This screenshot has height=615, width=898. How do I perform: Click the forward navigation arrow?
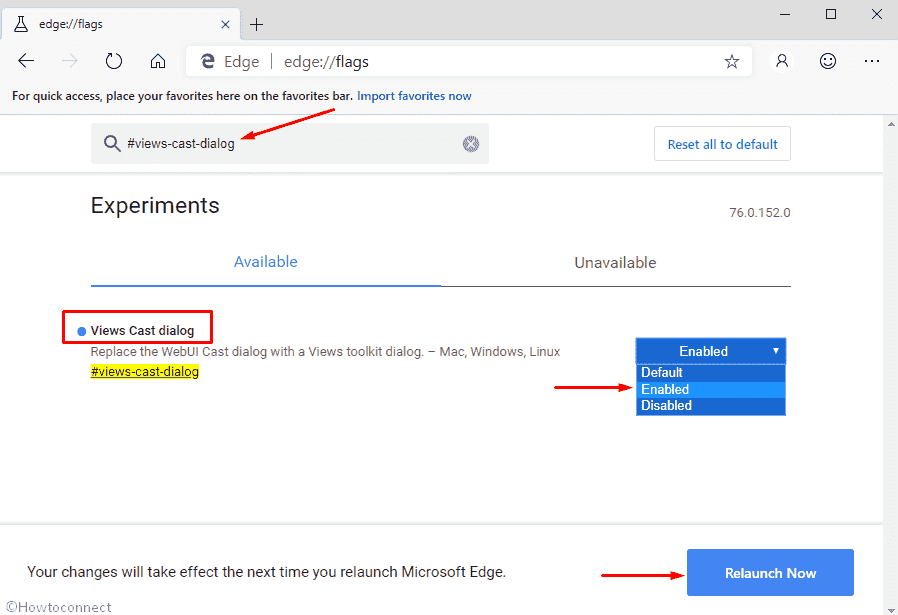pyautogui.click(x=69, y=61)
